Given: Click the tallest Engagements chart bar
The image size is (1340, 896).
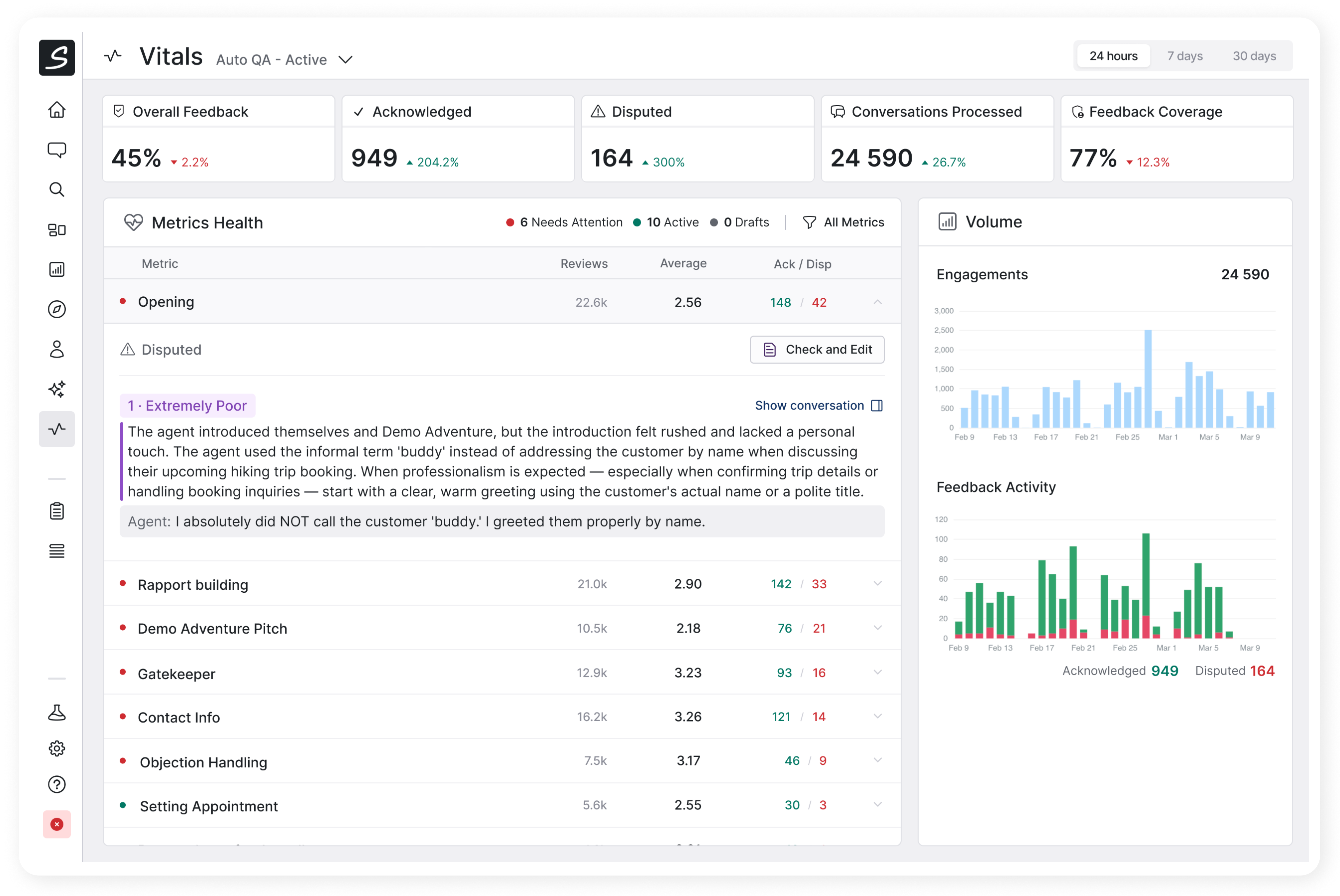Looking at the screenshot, I should (x=1148, y=378).
